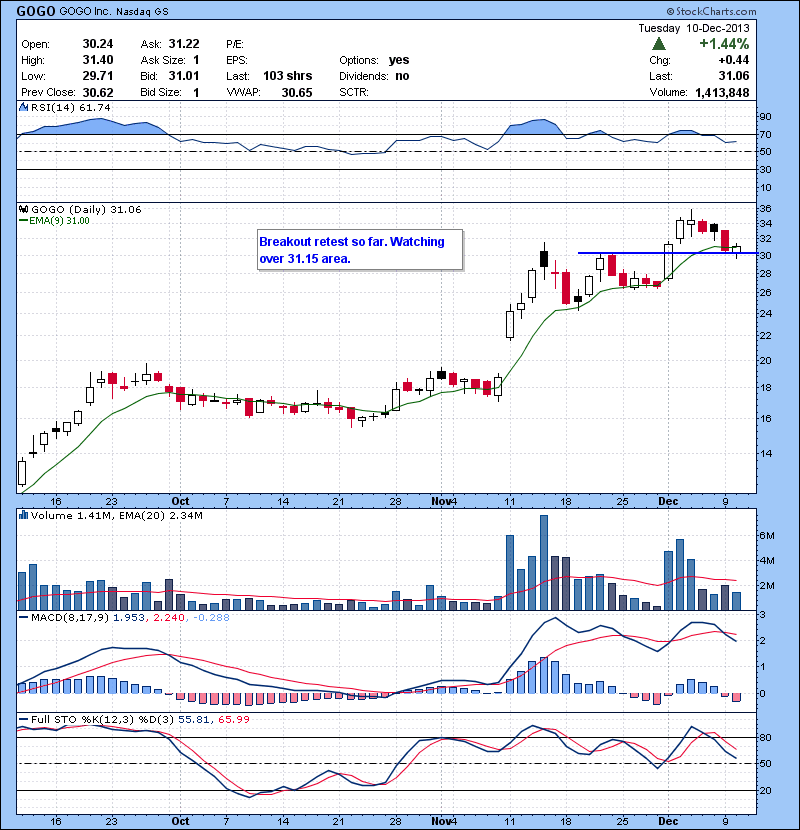Click the Options value yes
This screenshot has height=830, width=800.
coord(399,60)
